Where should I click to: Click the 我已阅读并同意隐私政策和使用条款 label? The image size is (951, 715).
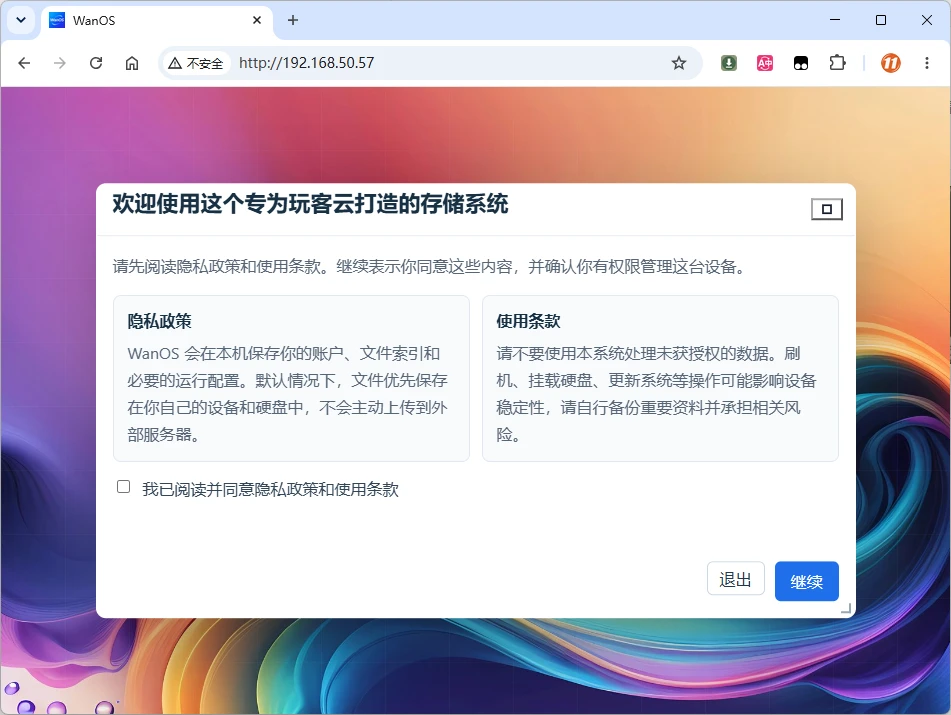(x=270, y=489)
